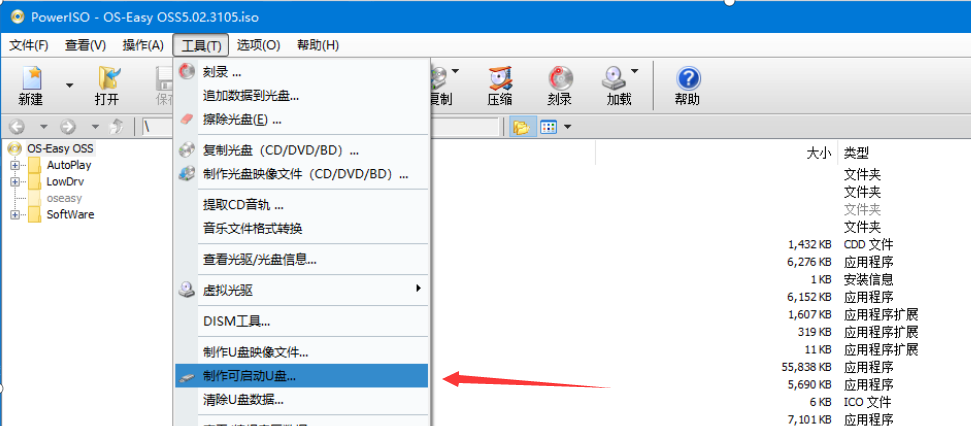This screenshot has height=426, width=971.
Task: Open the 加载 dropdown arrow
Action: (x=635, y=71)
